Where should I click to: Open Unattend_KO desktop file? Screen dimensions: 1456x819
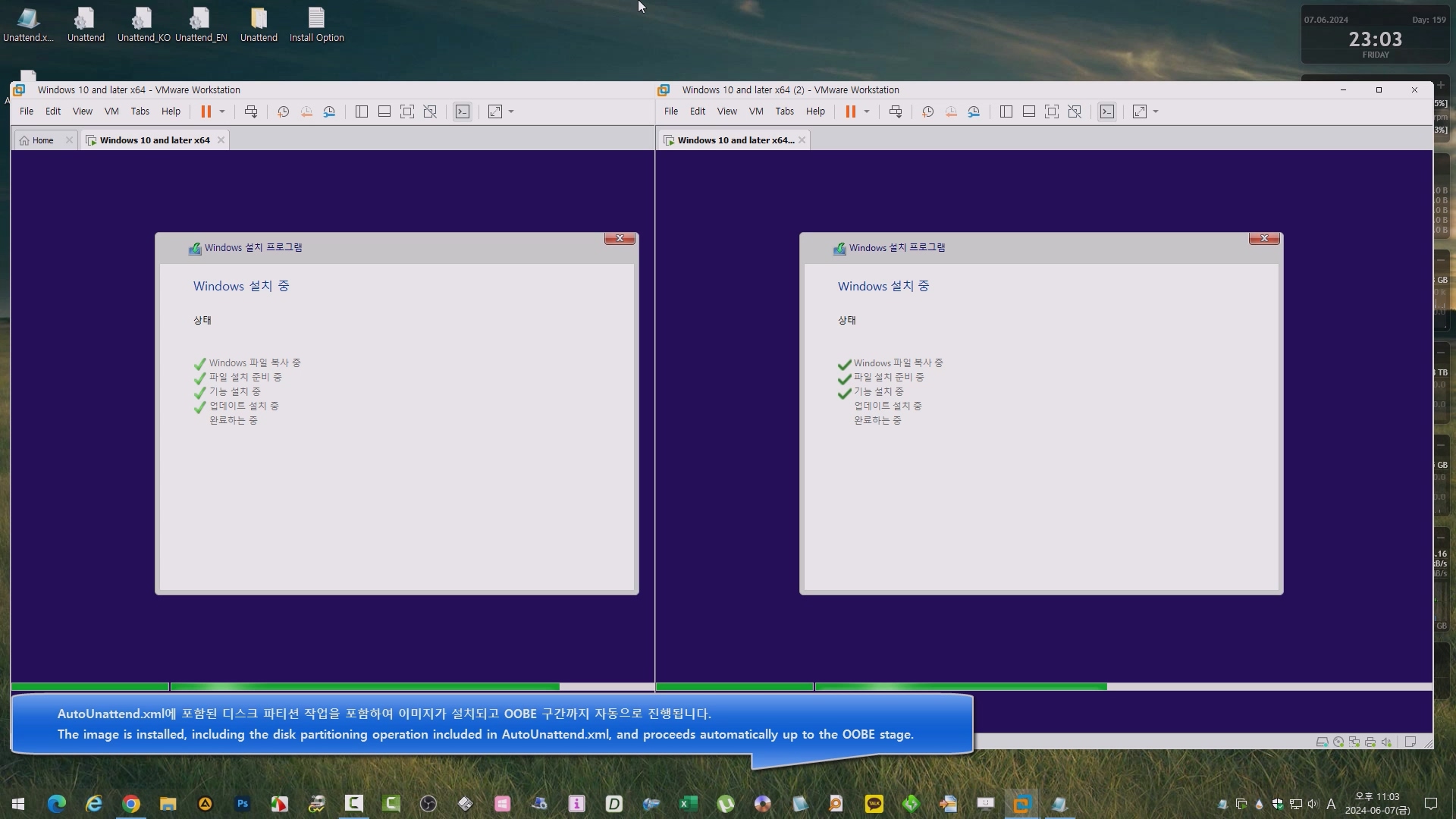click(143, 24)
